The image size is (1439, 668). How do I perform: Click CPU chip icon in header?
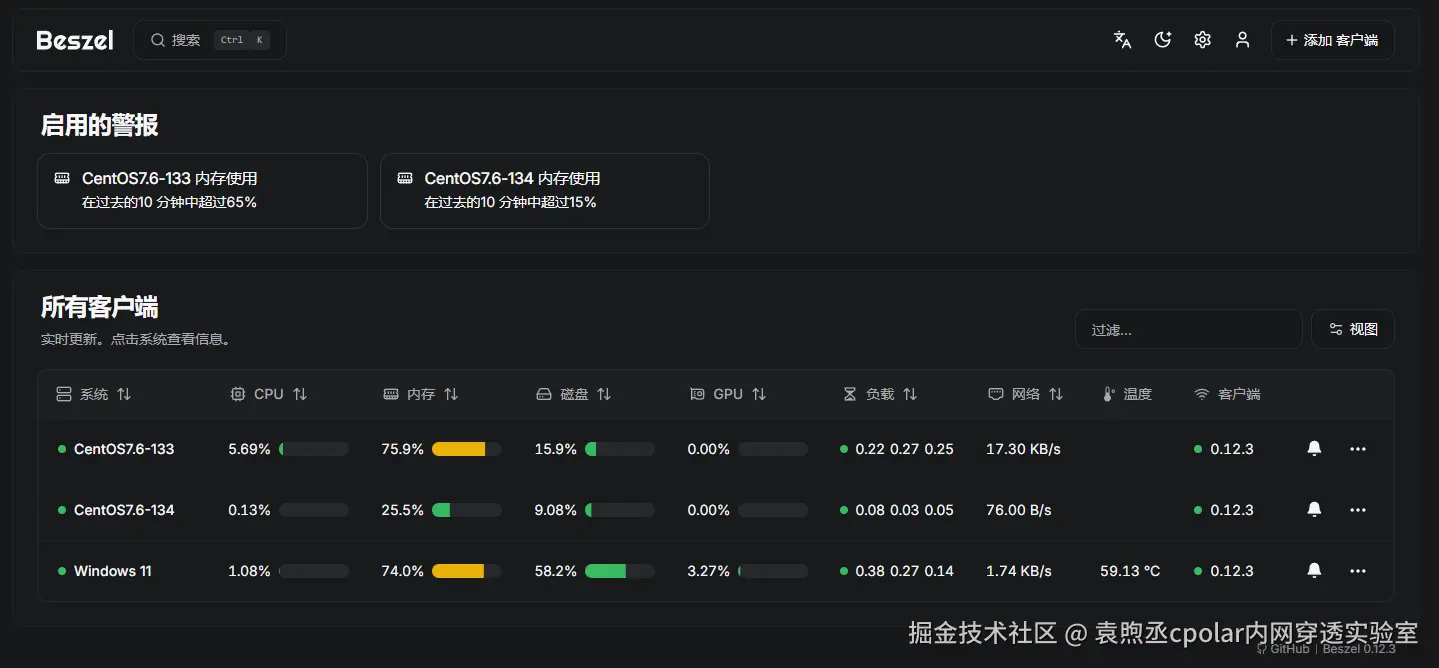coord(238,394)
